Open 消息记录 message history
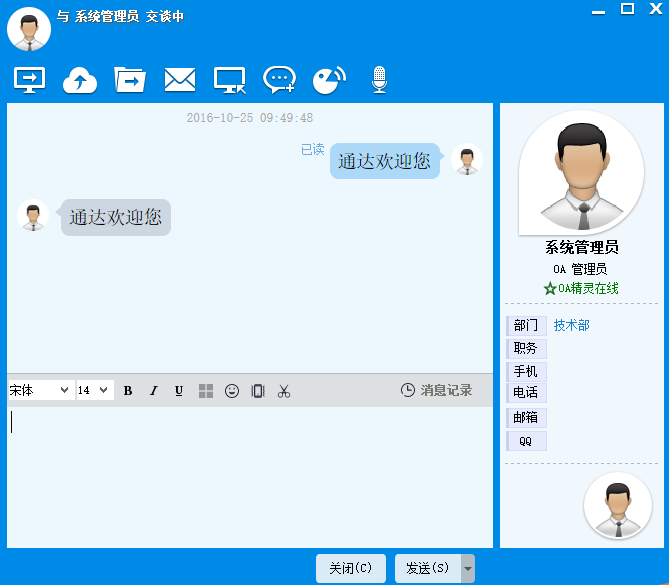 (x=436, y=390)
